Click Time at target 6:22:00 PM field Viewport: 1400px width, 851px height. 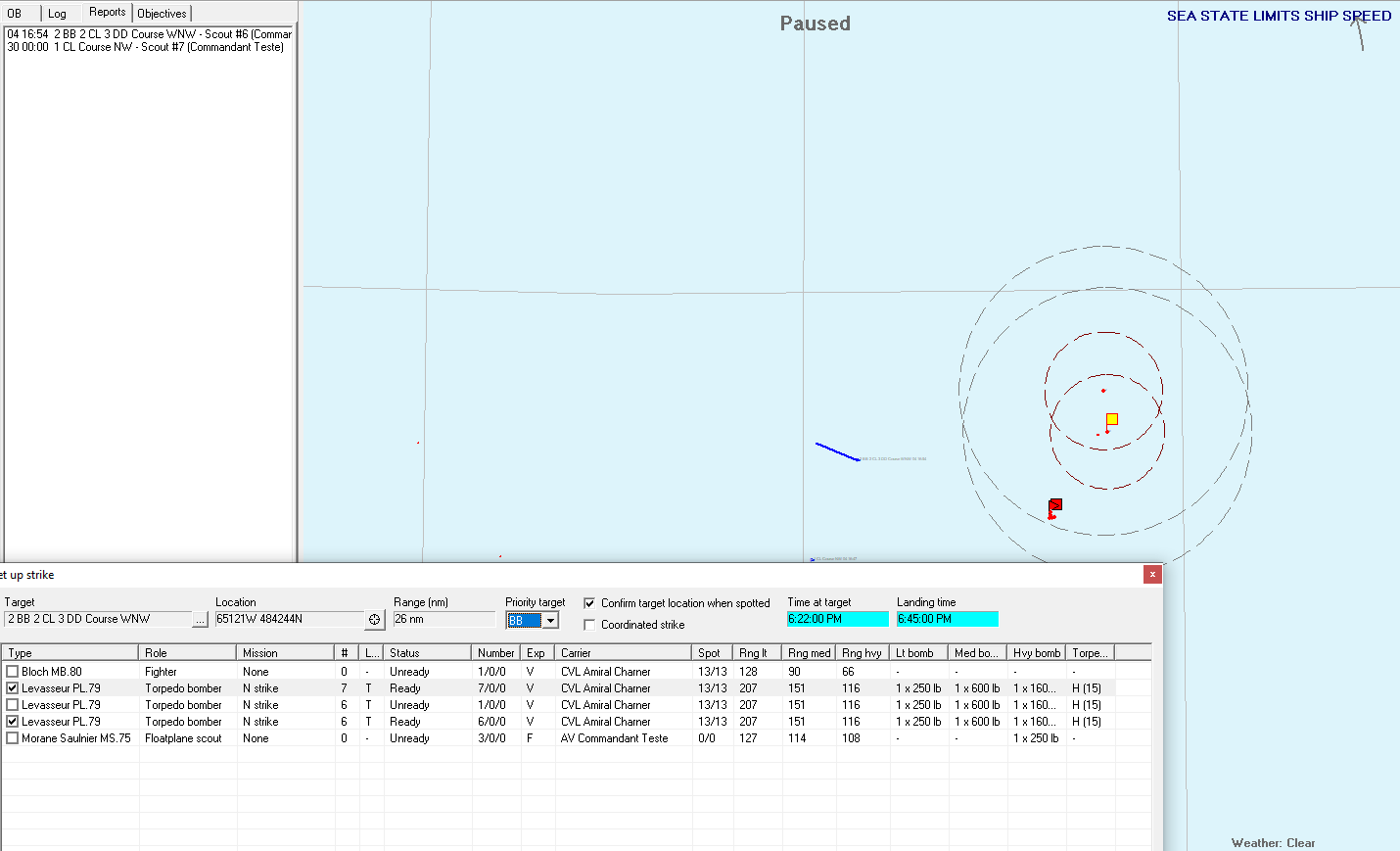pos(838,619)
